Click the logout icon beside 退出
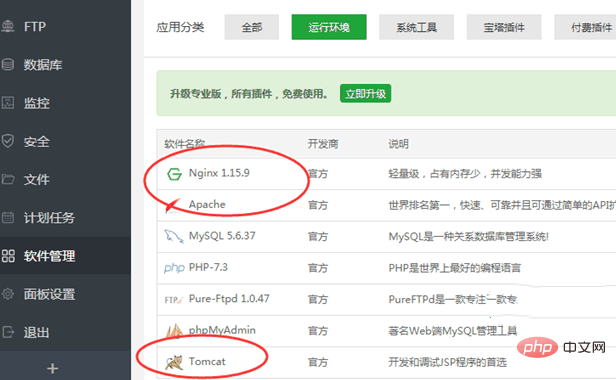Viewport: 616px width, 380px height. pyautogui.click(x=8, y=332)
